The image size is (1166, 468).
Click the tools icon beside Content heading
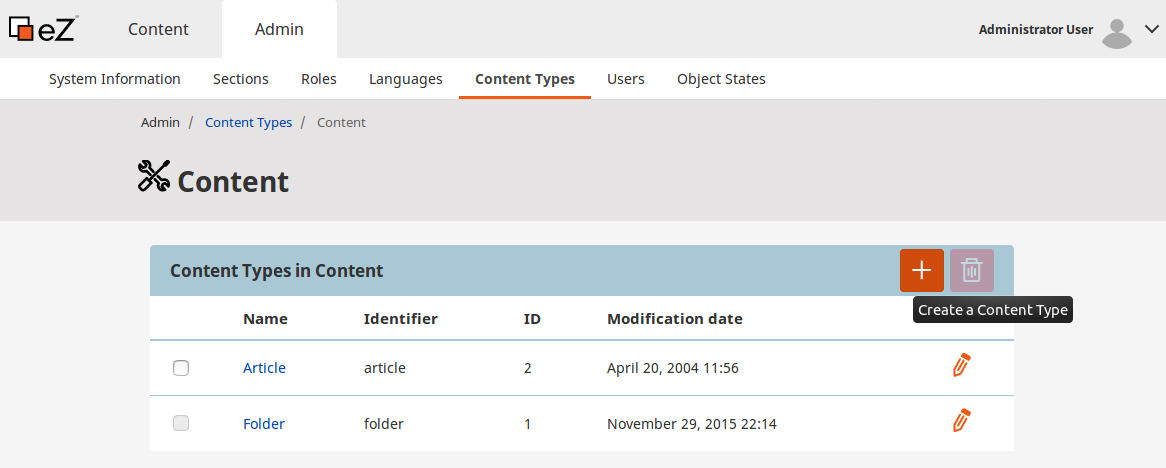[x=154, y=176]
